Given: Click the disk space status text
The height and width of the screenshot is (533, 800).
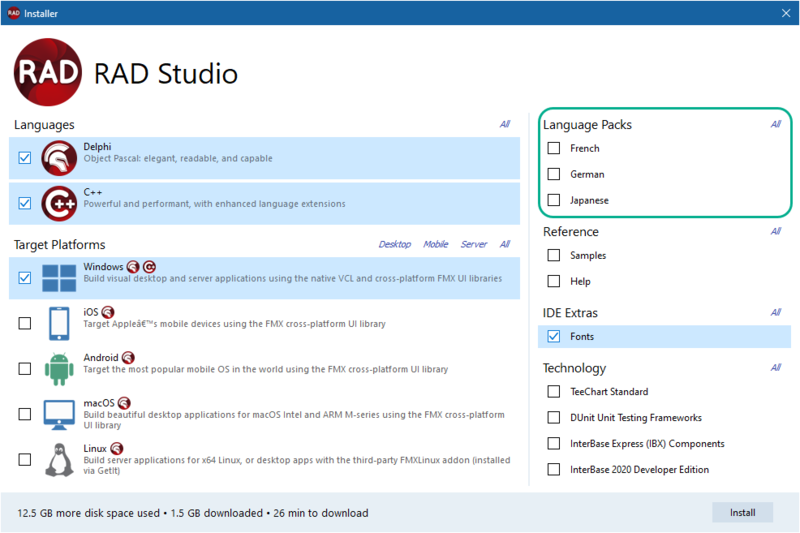Looking at the screenshot, I should (x=193, y=513).
